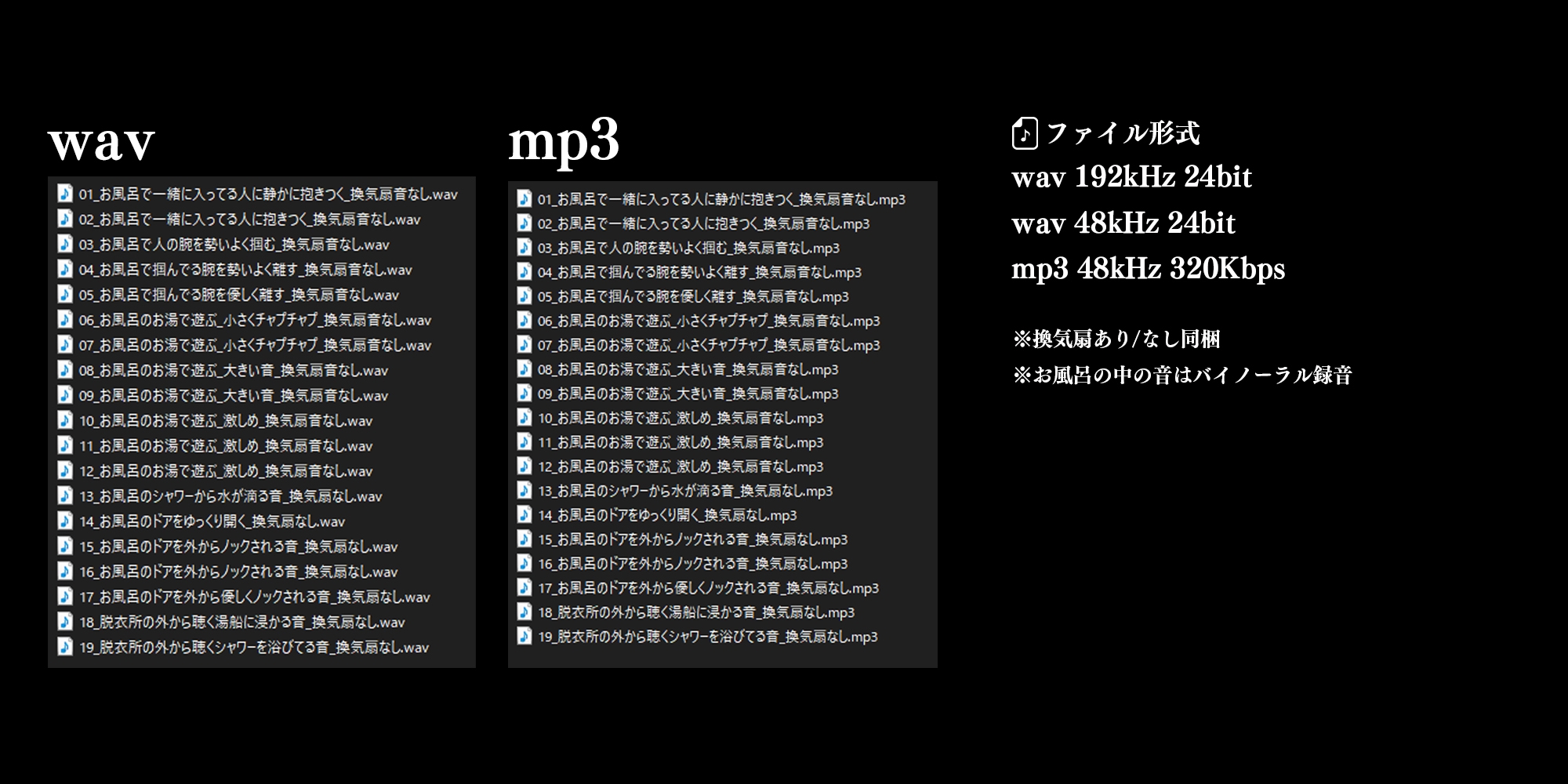
Task: Select audio icon of 19 wav file
Action: [x=65, y=647]
